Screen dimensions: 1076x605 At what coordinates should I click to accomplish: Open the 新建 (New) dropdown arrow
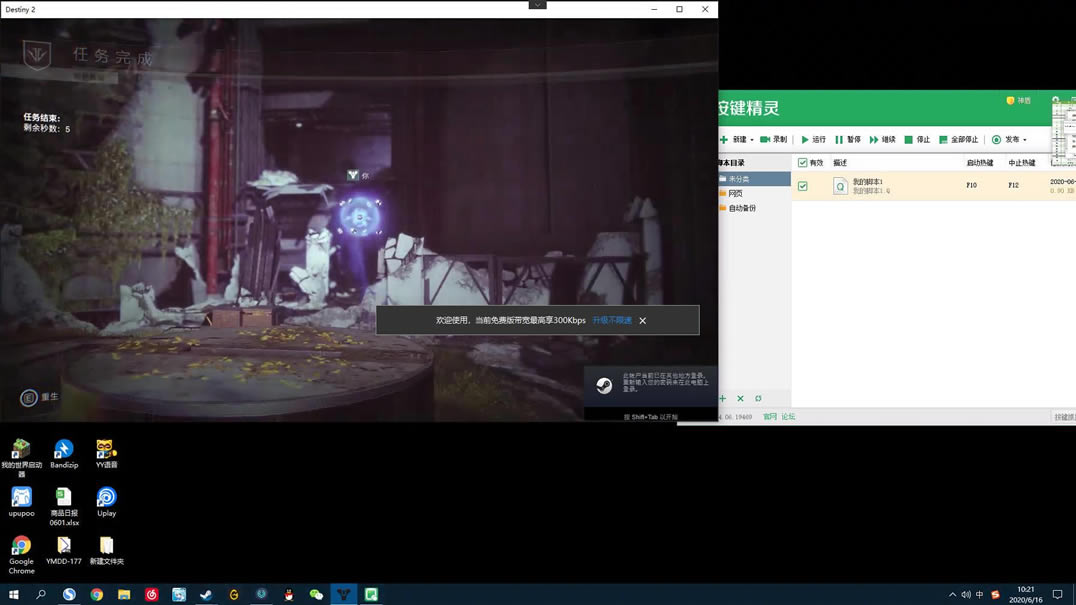[752, 140]
